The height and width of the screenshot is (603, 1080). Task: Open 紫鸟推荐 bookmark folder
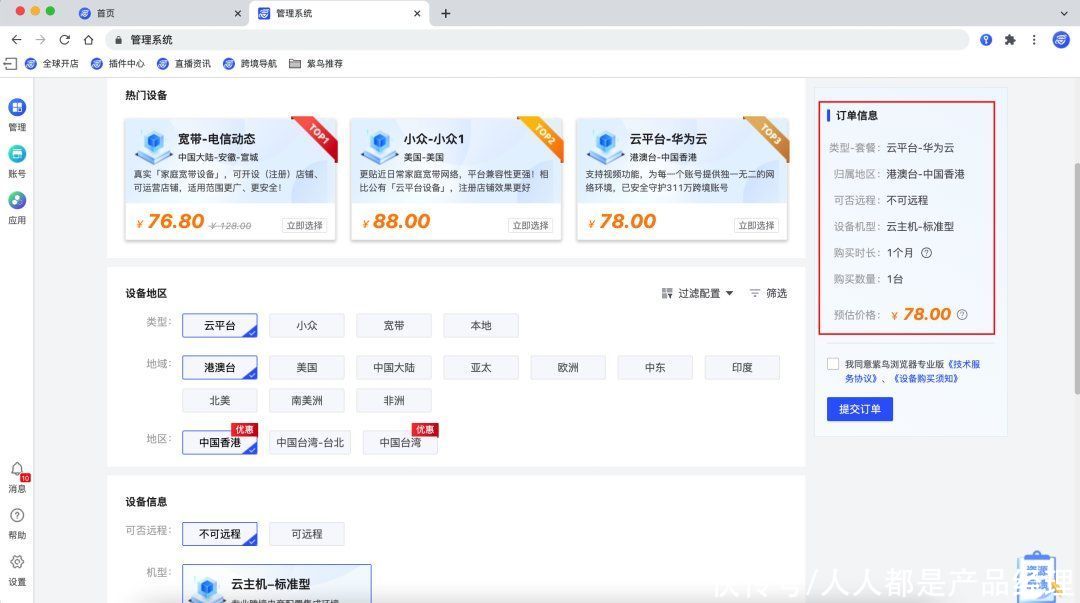click(x=315, y=63)
